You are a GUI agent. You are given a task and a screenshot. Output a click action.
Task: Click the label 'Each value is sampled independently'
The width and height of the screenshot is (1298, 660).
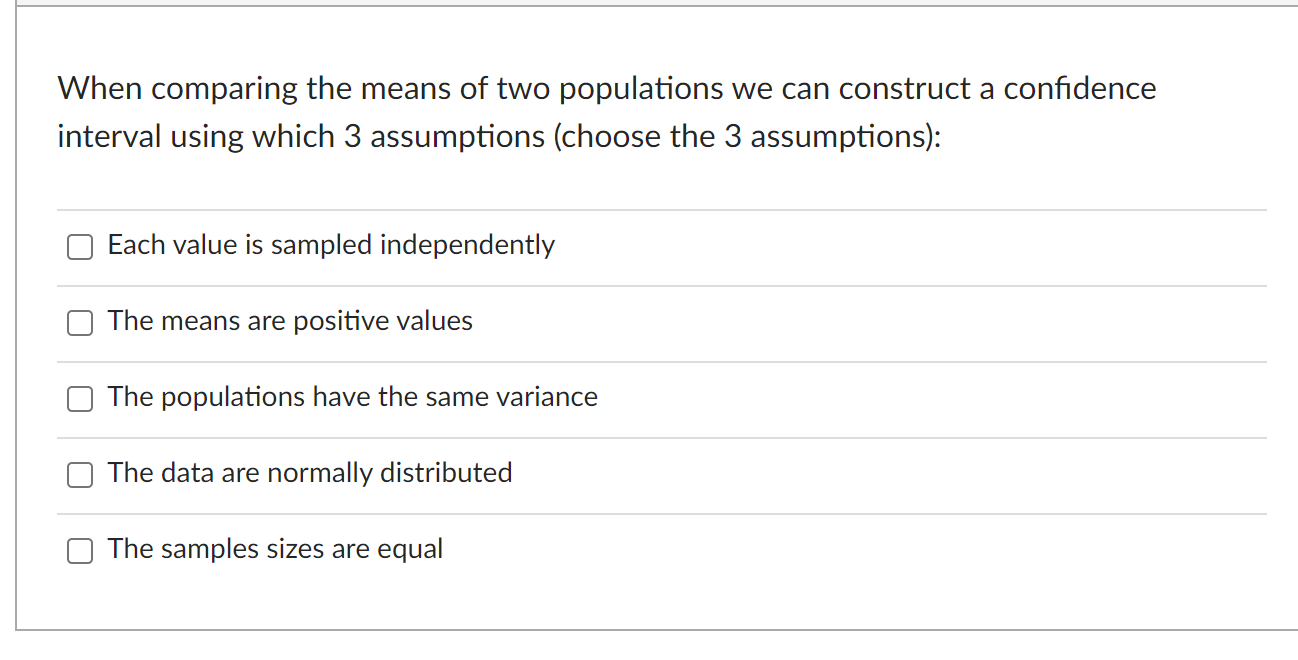(x=331, y=245)
